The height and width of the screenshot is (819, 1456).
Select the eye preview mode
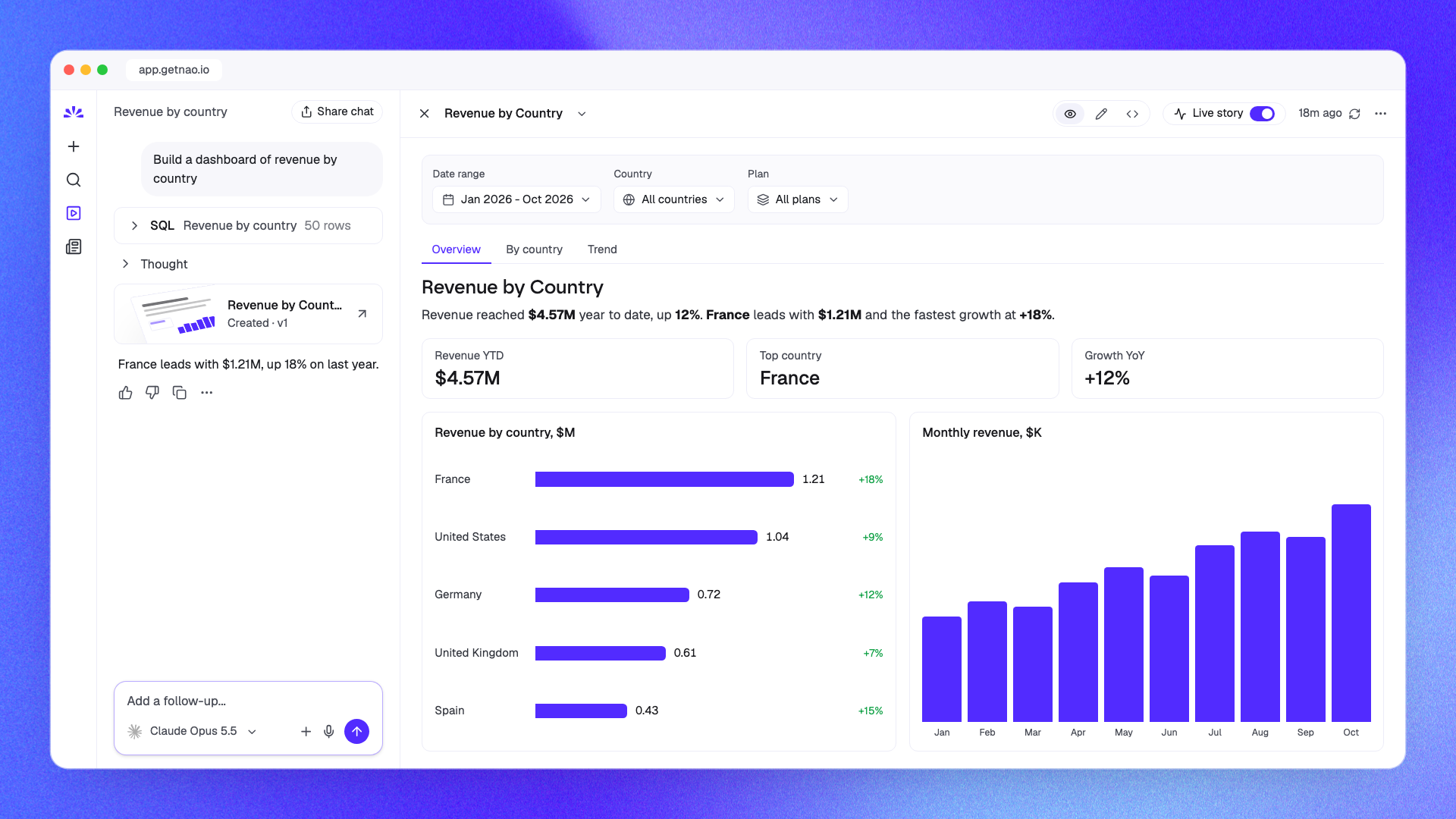click(1070, 114)
